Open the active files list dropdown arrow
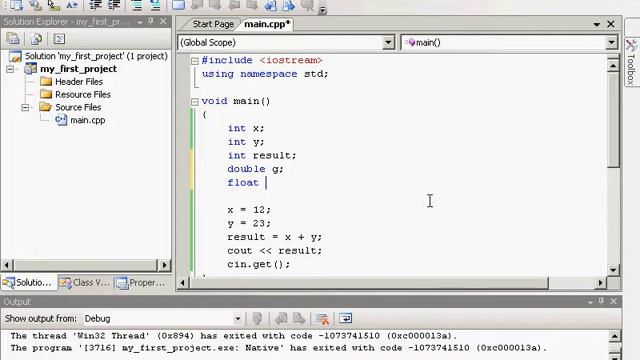This screenshot has height=360, width=640. point(596,24)
